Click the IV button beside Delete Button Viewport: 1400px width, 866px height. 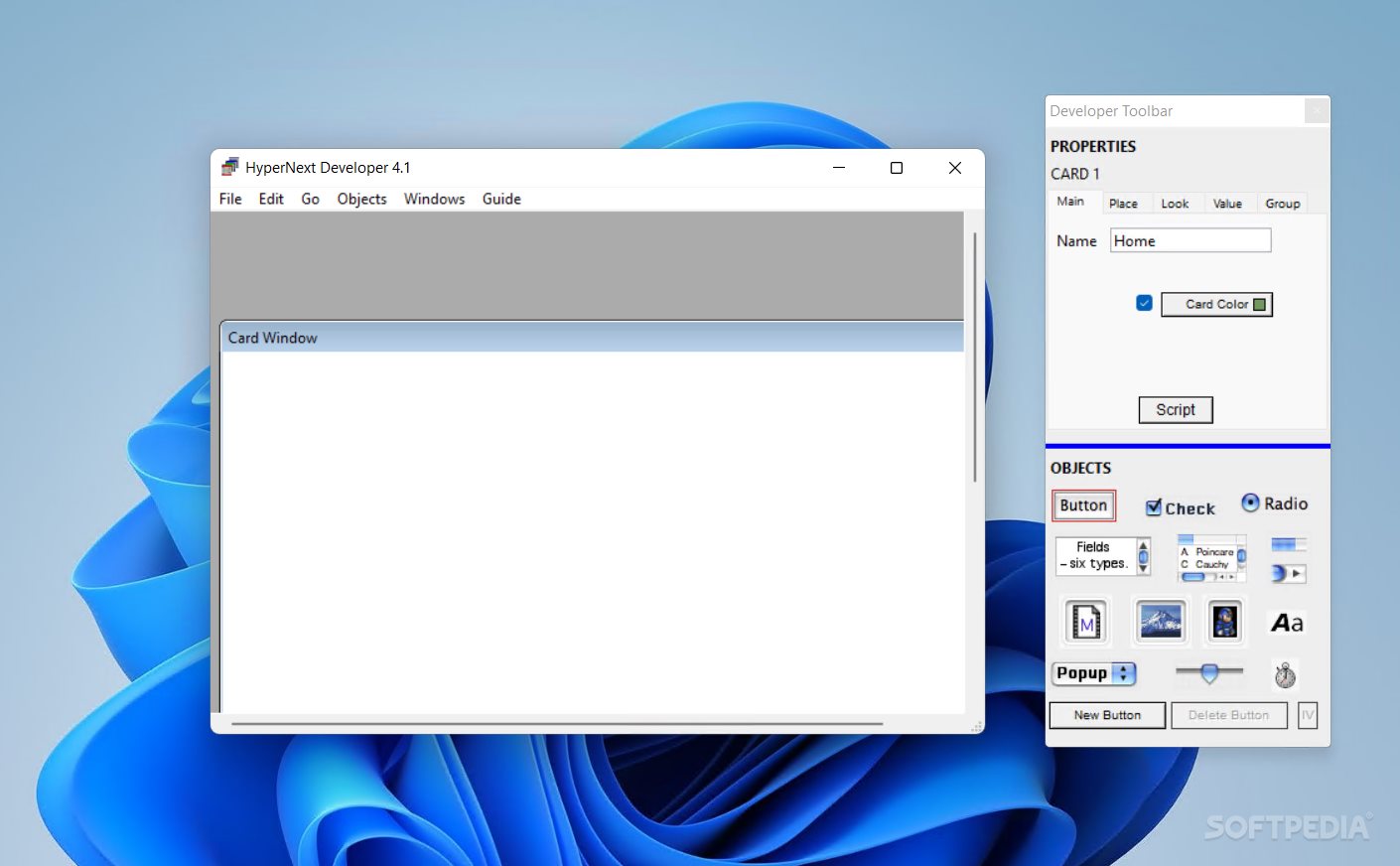click(x=1307, y=715)
